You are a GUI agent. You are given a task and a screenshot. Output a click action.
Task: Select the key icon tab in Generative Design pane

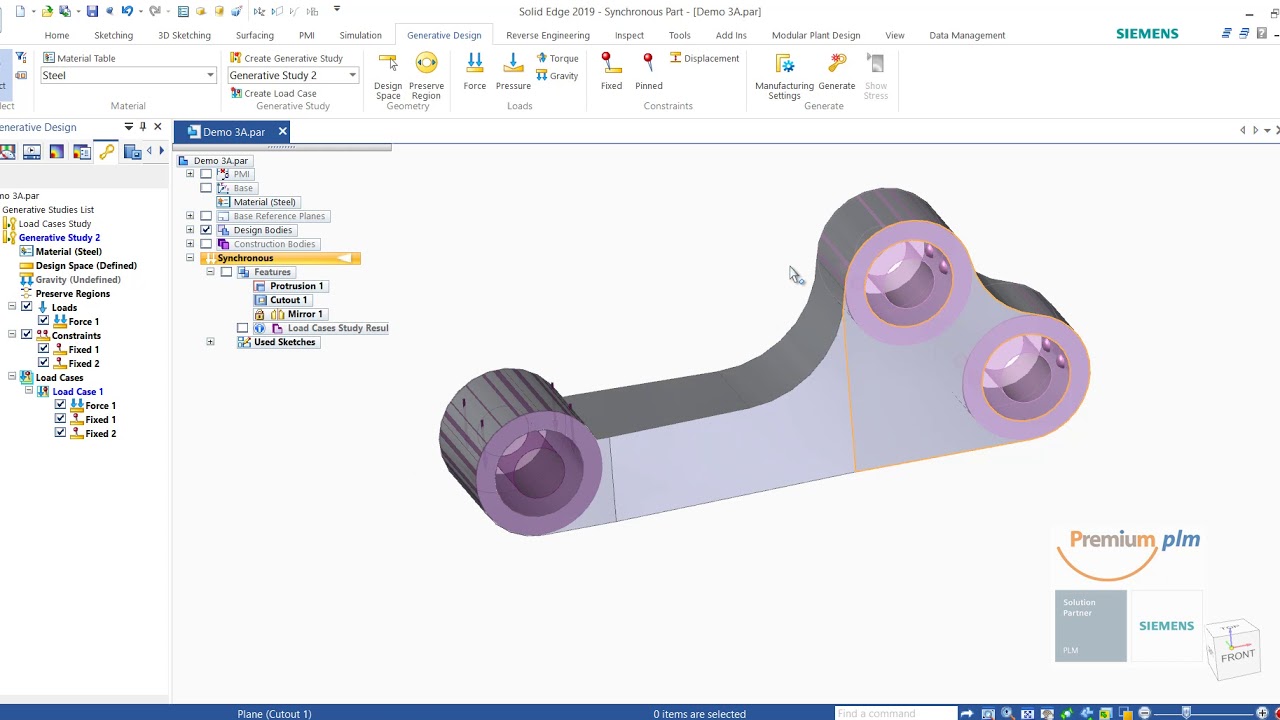coord(107,152)
